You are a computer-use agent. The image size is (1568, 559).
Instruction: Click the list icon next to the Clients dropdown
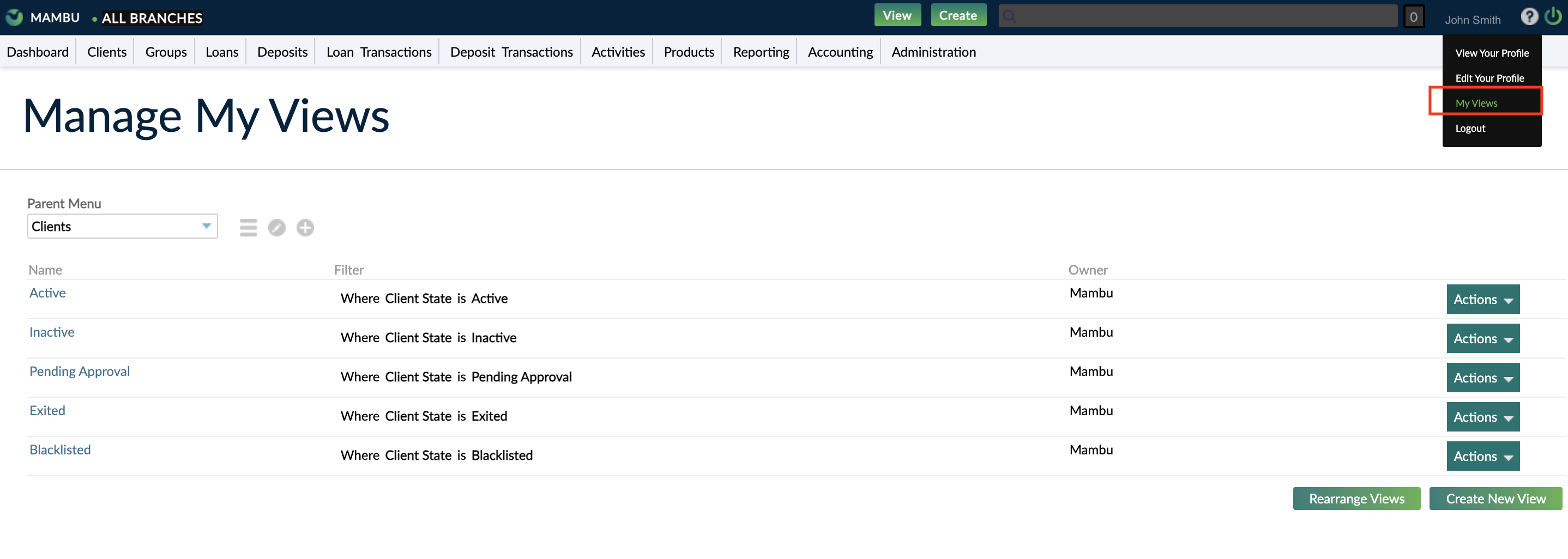click(249, 228)
